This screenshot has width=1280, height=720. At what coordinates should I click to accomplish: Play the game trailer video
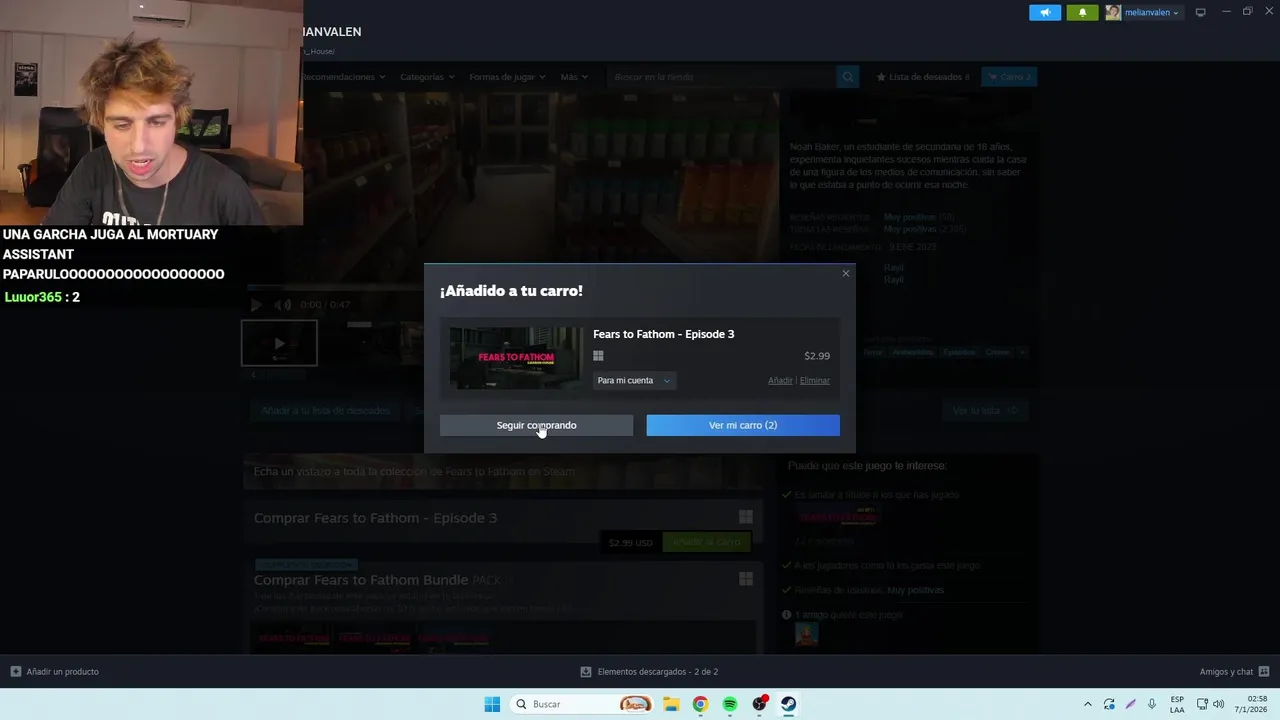pyautogui.click(x=256, y=304)
